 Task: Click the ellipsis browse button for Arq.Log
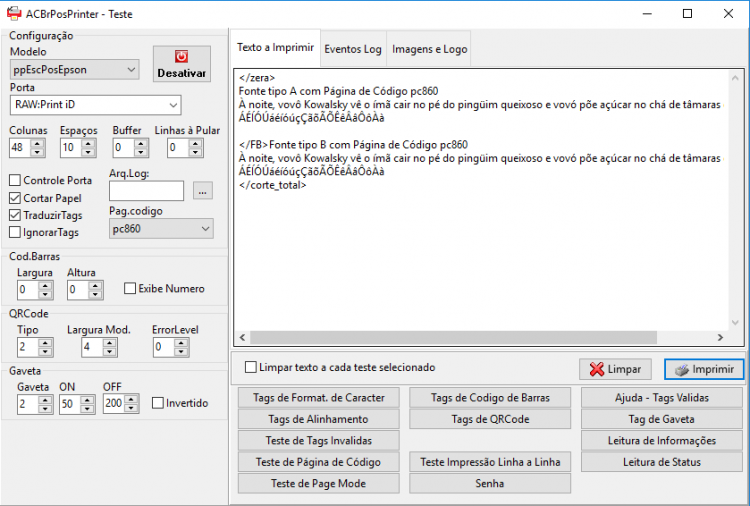[x=203, y=191]
